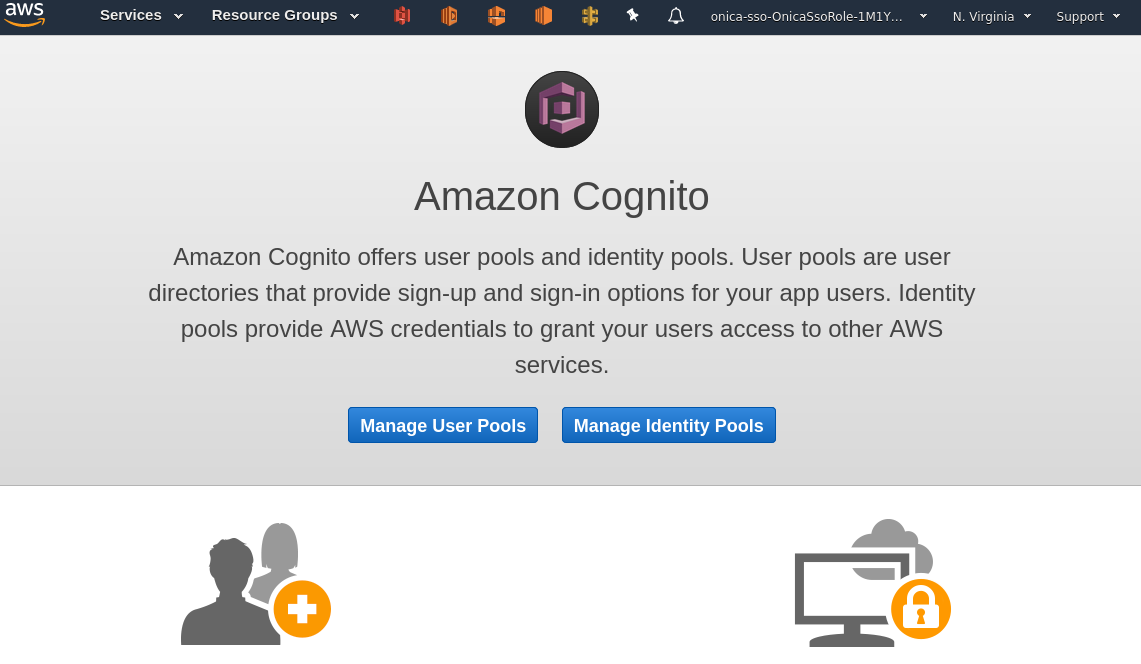Expand the onica-sso-OnicaSsoRole account dropdown
This screenshot has width=1141, height=664.
coord(819,16)
